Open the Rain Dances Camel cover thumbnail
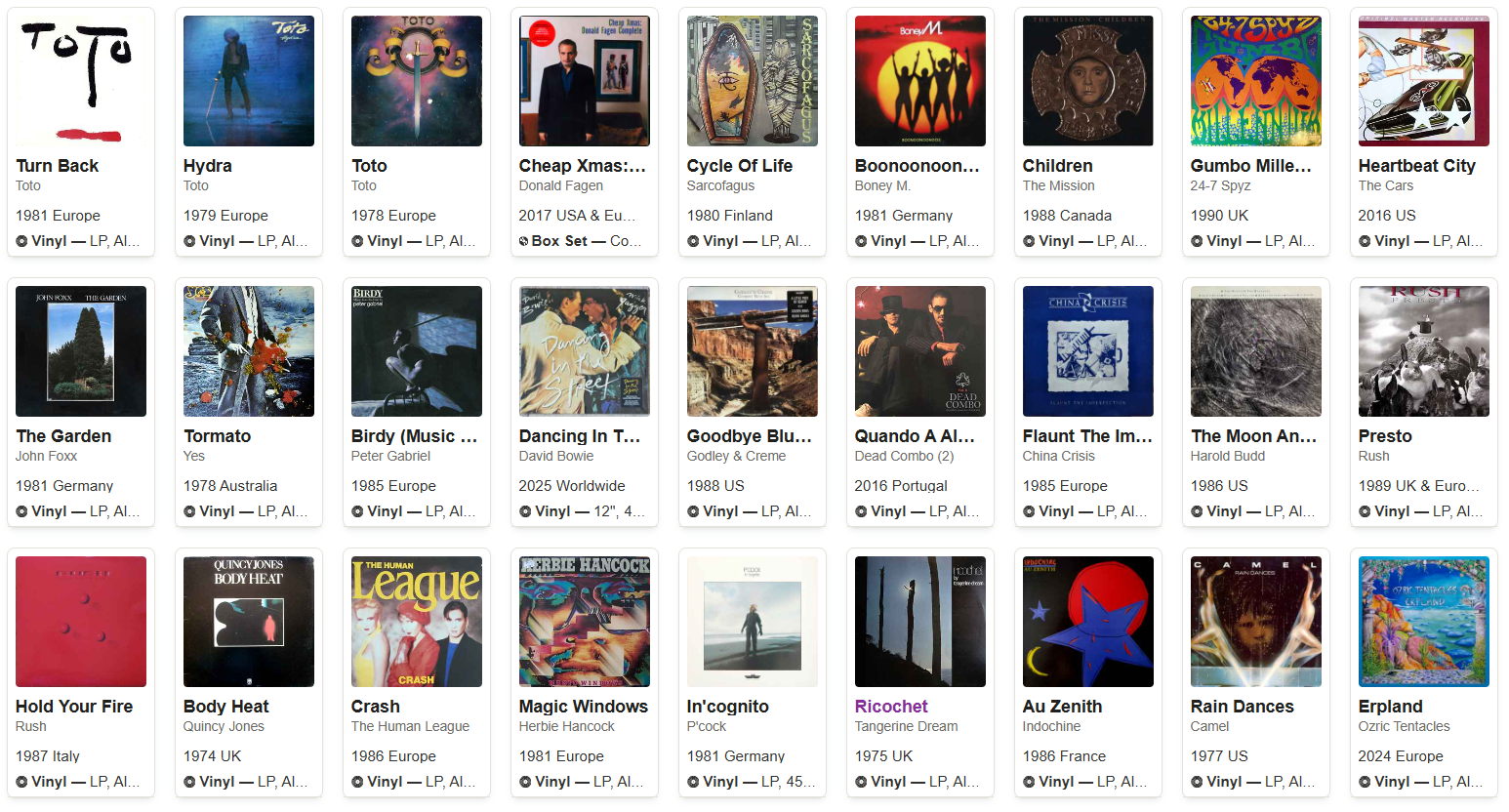The width and height of the screenshot is (1509, 812). click(1256, 622)
